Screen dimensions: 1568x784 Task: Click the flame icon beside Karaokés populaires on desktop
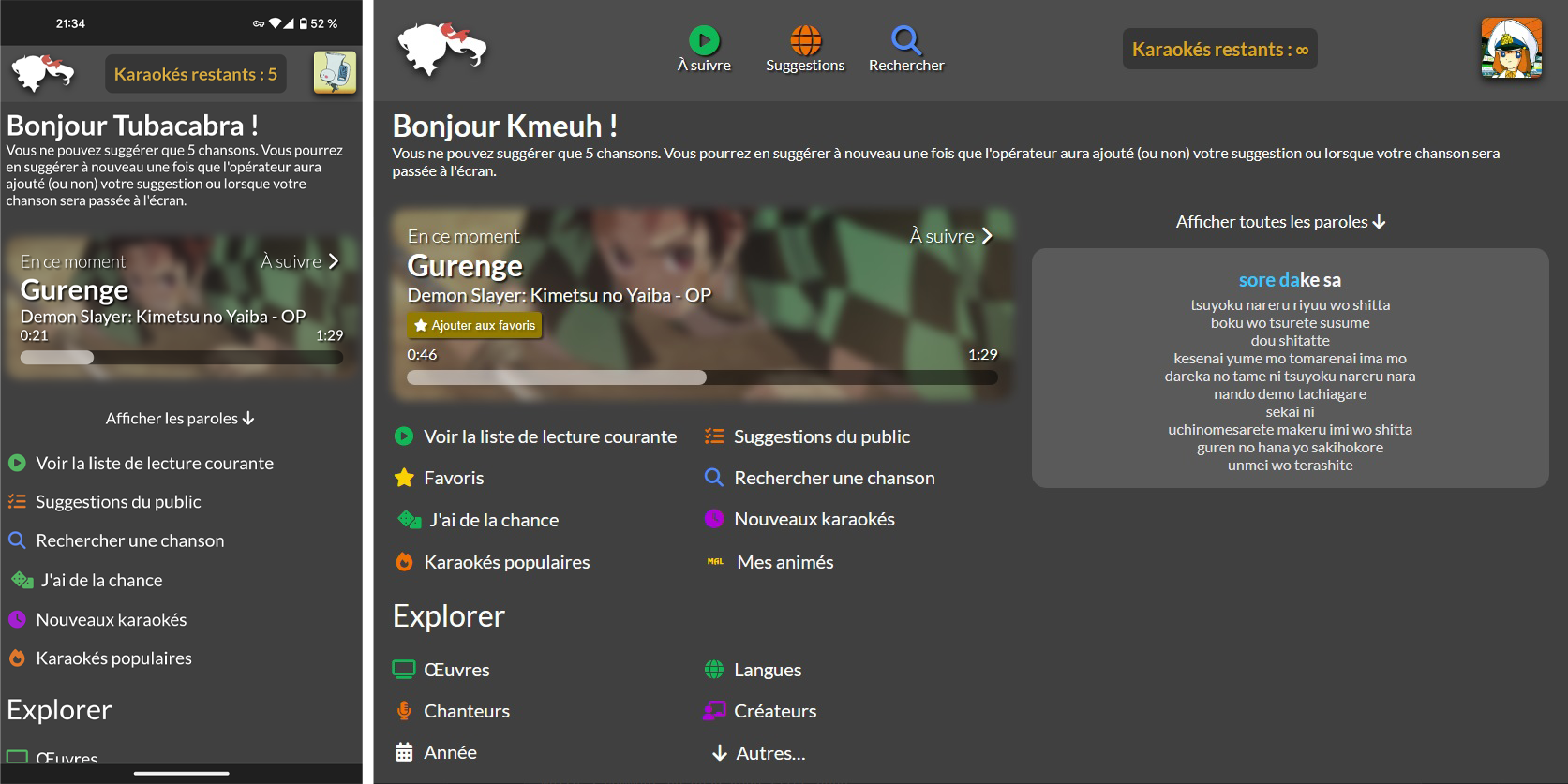[404, 561]
